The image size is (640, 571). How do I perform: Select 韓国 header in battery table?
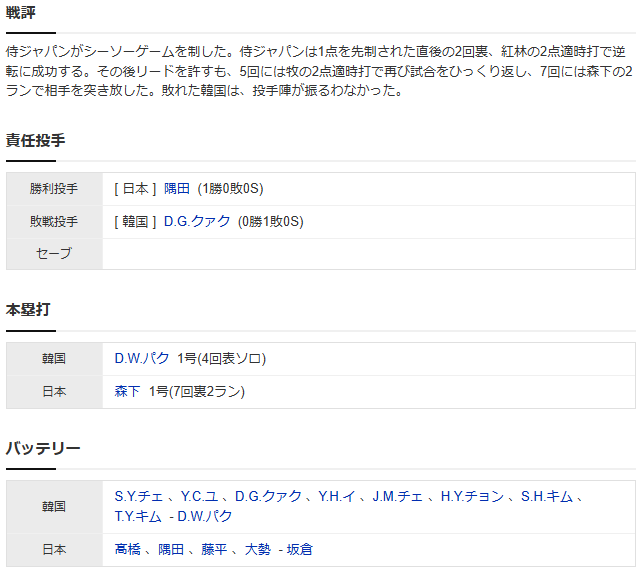pyautogui.click(x=54, y=507)
